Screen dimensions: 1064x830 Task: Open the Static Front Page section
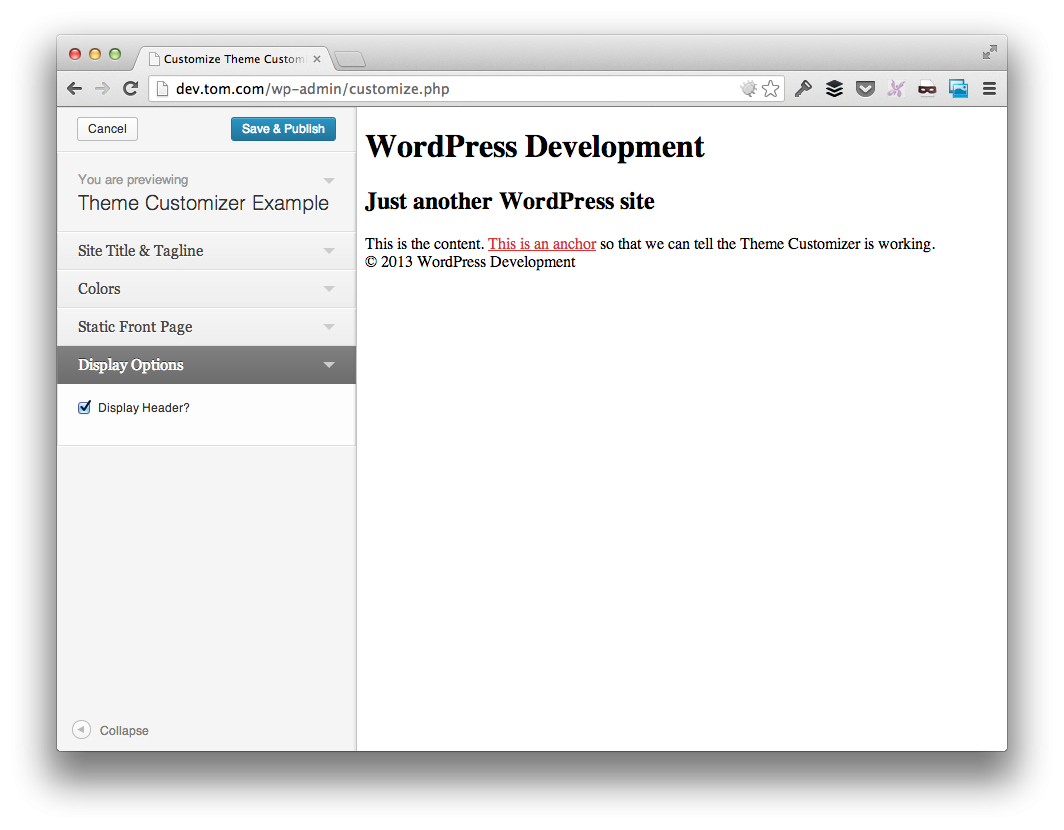(x=206, y=326)
